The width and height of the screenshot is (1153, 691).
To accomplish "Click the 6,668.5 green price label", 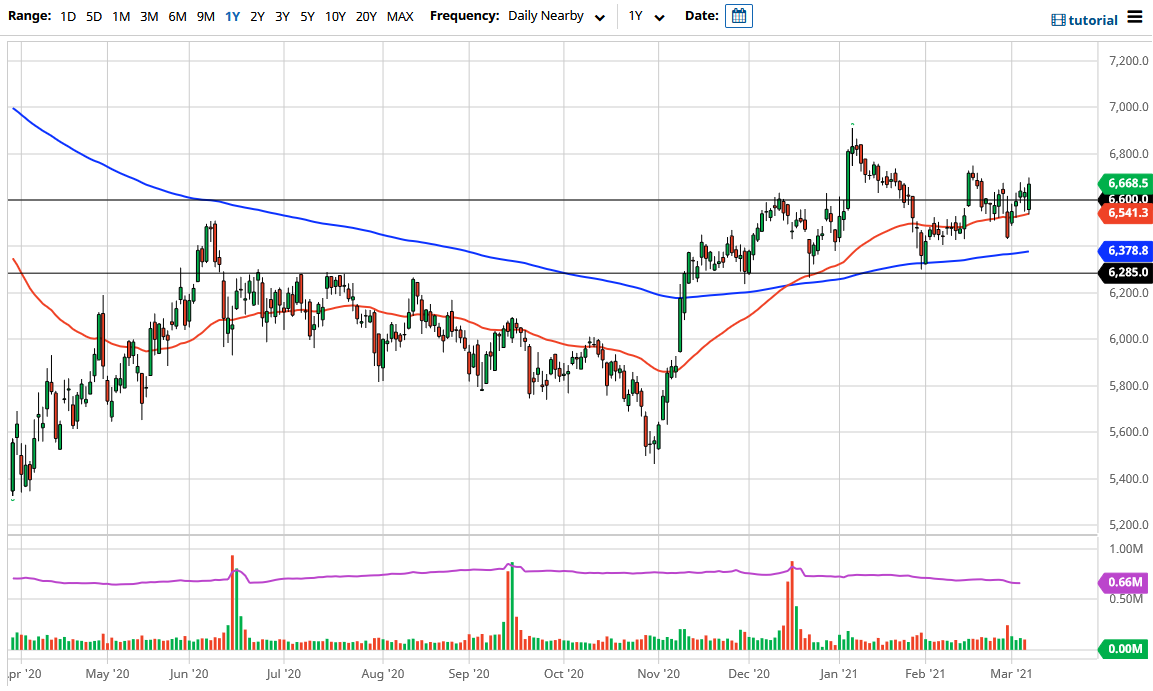I will click(1124, 183).
